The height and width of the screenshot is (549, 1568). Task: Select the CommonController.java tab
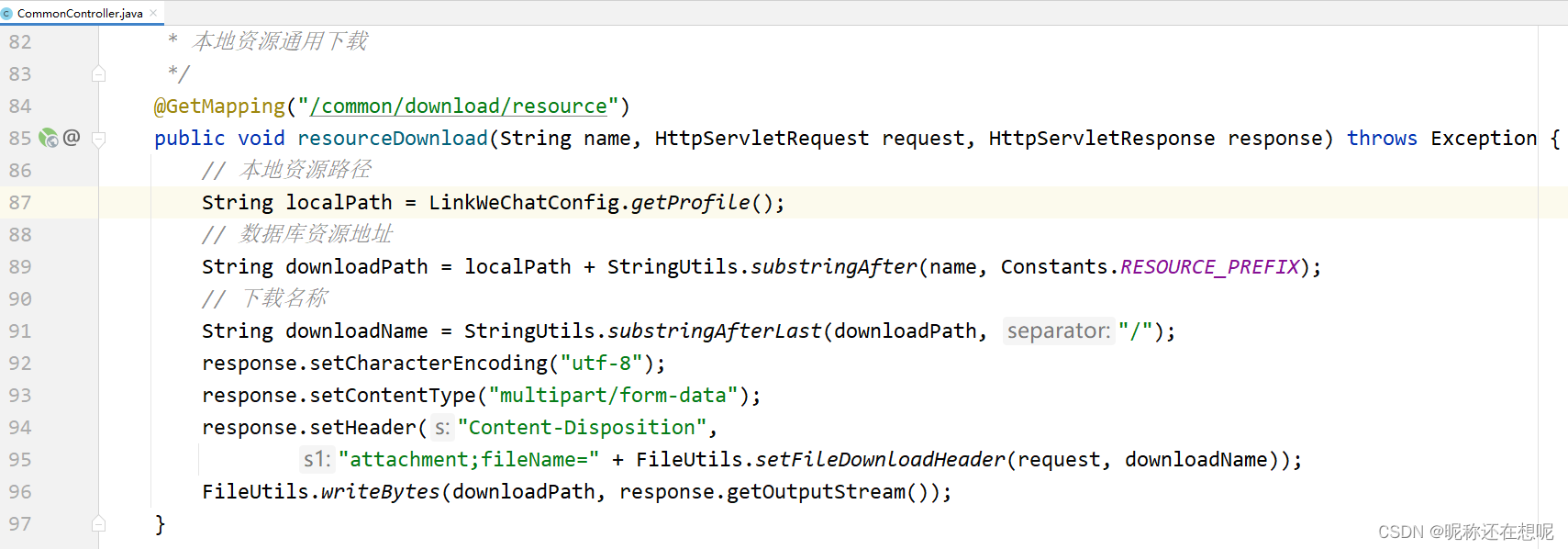pos(81,13)
